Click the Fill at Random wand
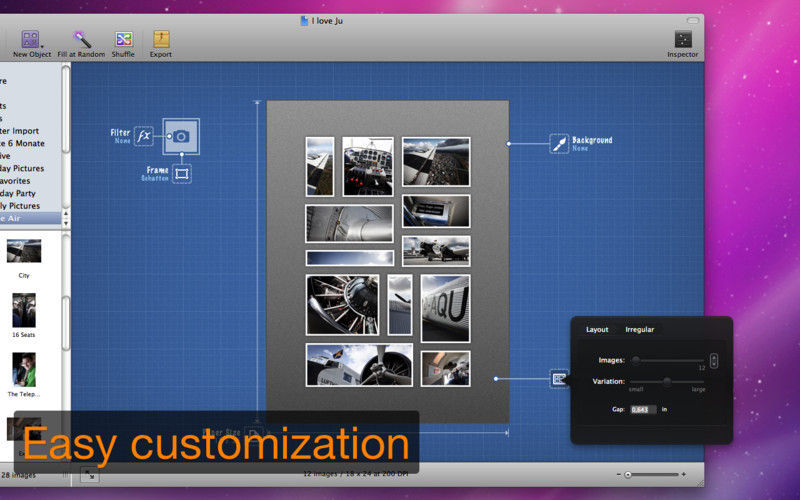Screen dimensions: 800x500 coord(81,43)
